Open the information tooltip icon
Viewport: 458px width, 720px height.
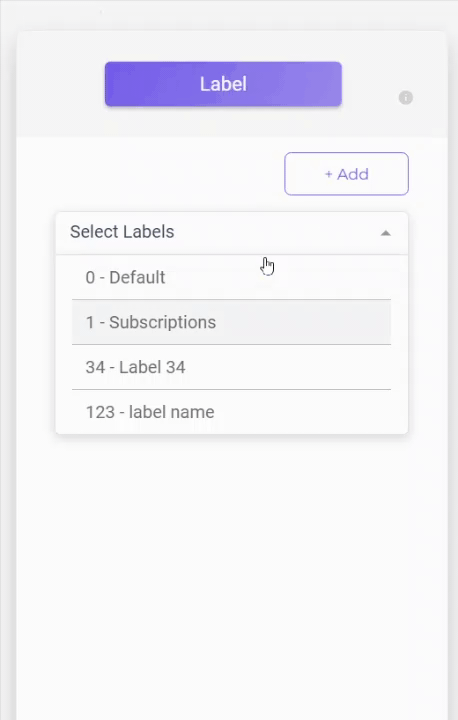pyautogui.click(x=405, y=97)
